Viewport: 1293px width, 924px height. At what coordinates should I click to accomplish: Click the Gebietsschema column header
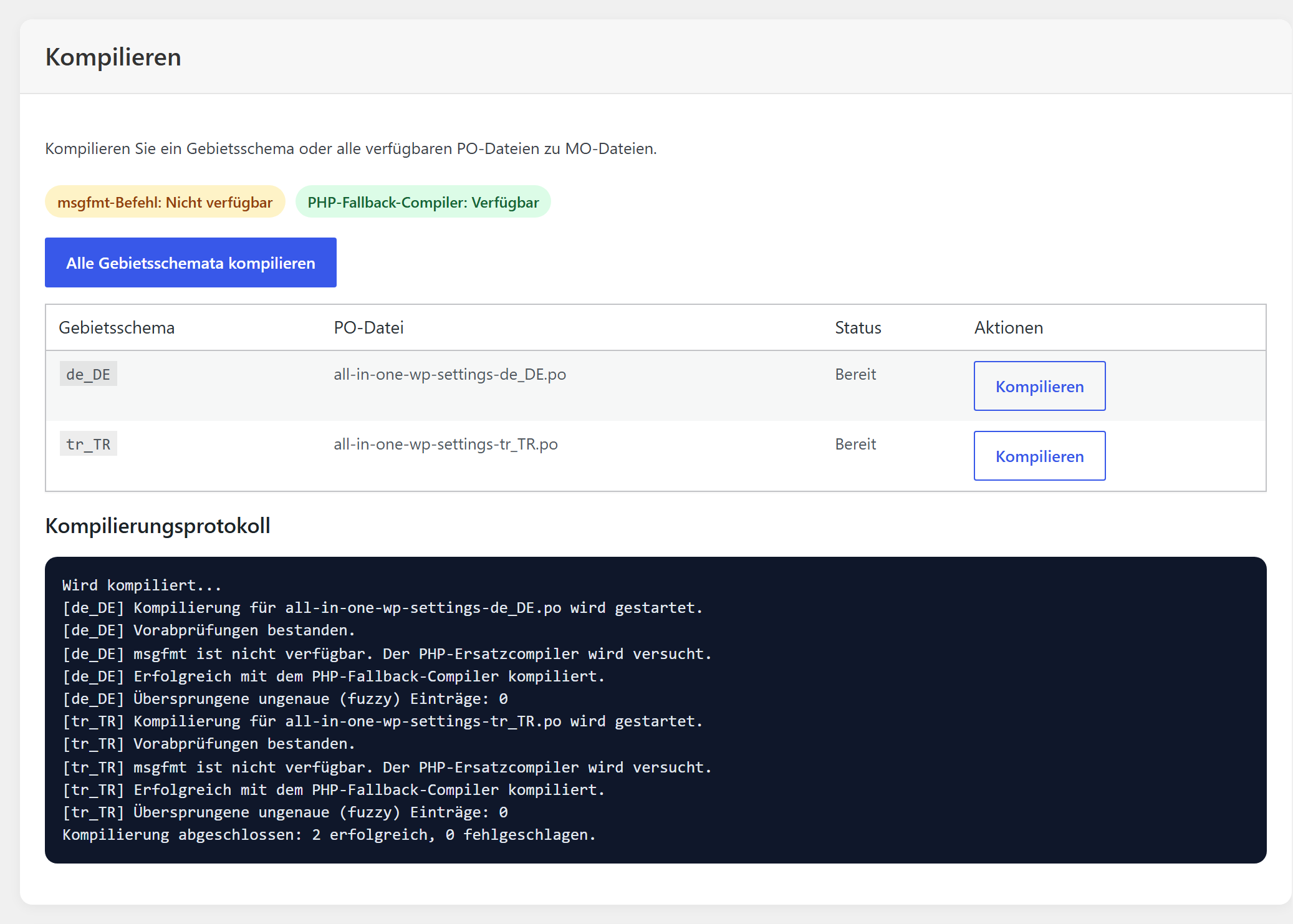[x=117, y=327]
